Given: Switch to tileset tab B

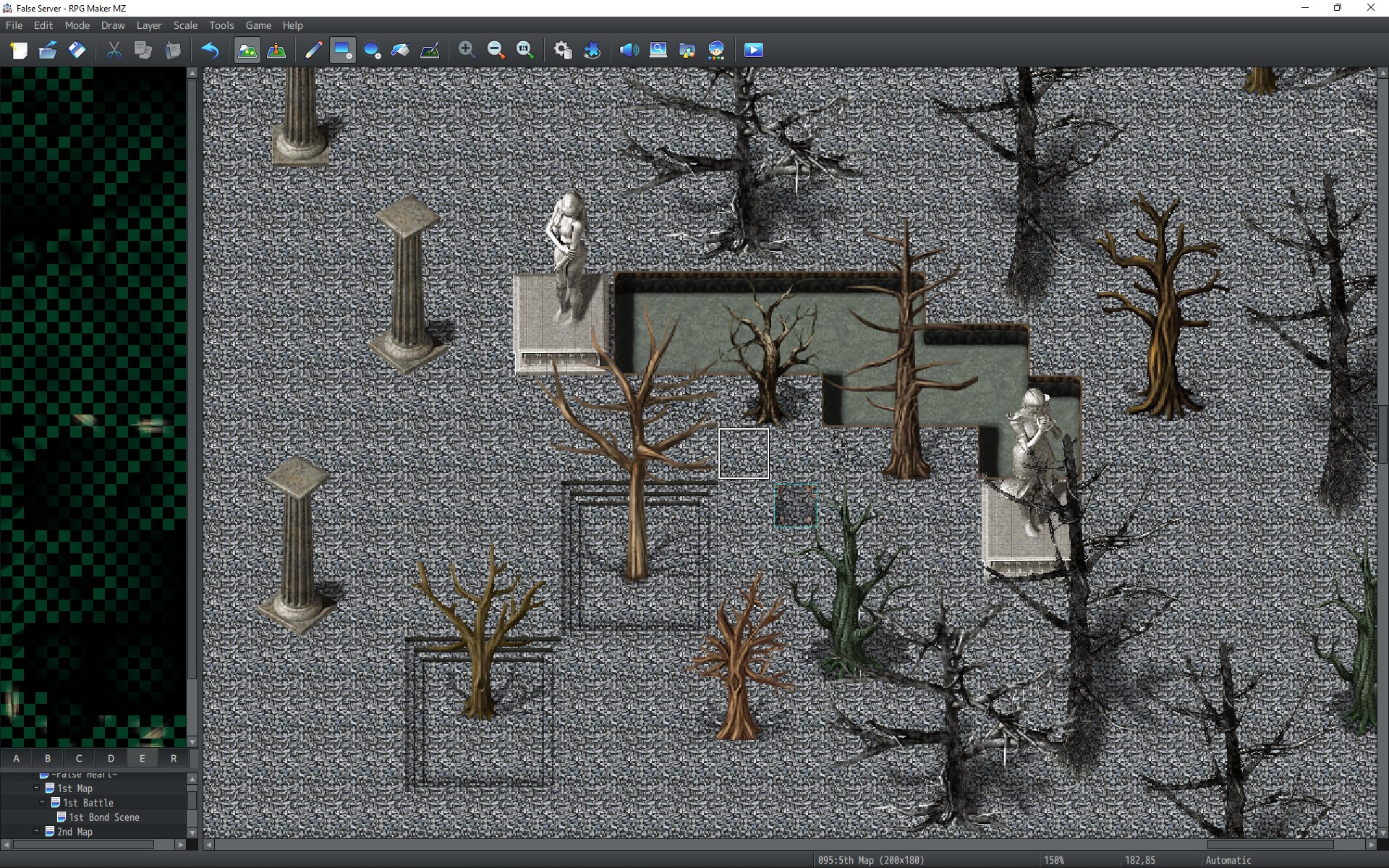Looking at the screenshot, I should (x=48, y=758).
